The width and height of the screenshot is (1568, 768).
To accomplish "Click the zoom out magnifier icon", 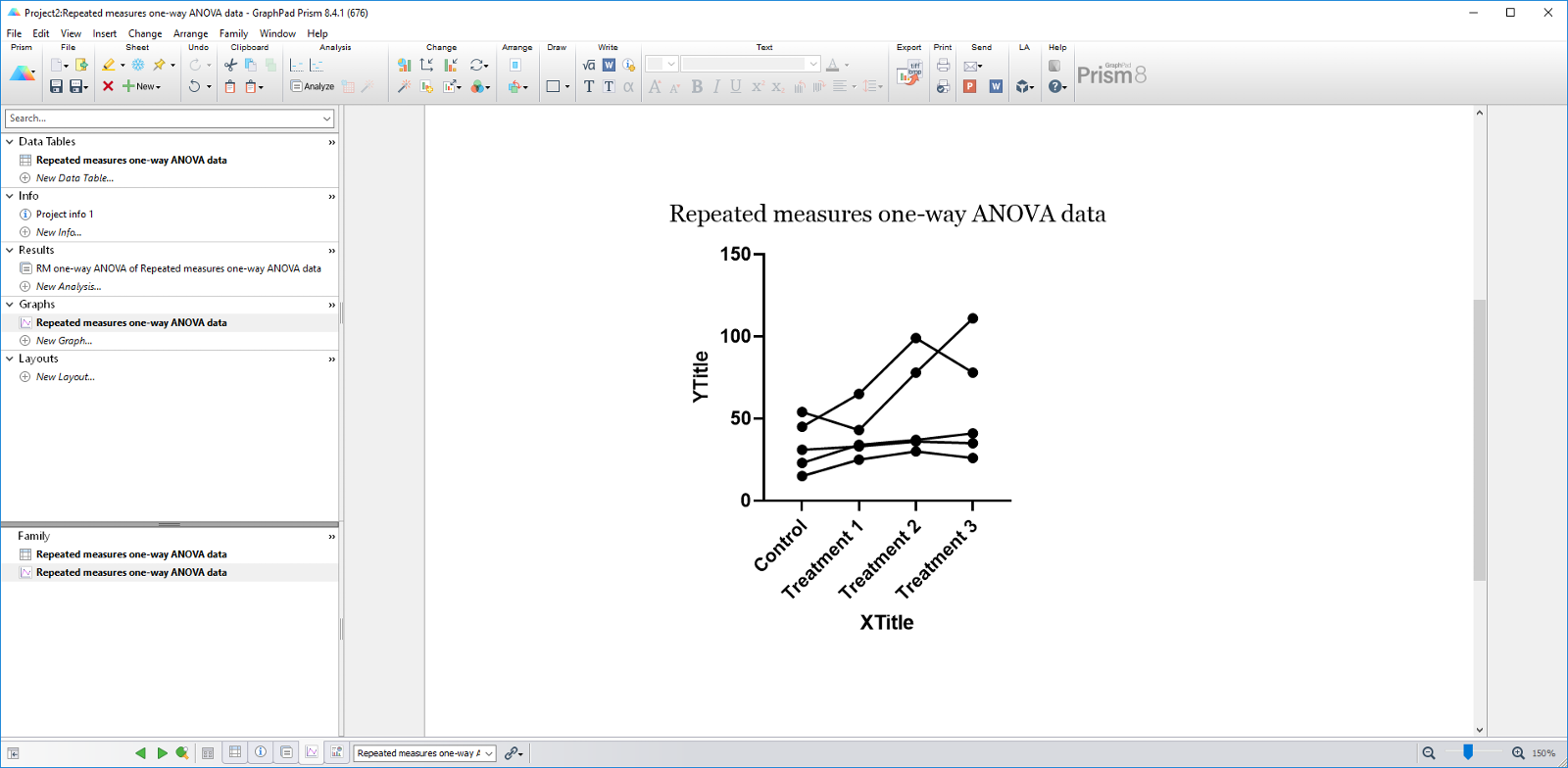I will pos(1429,752).
